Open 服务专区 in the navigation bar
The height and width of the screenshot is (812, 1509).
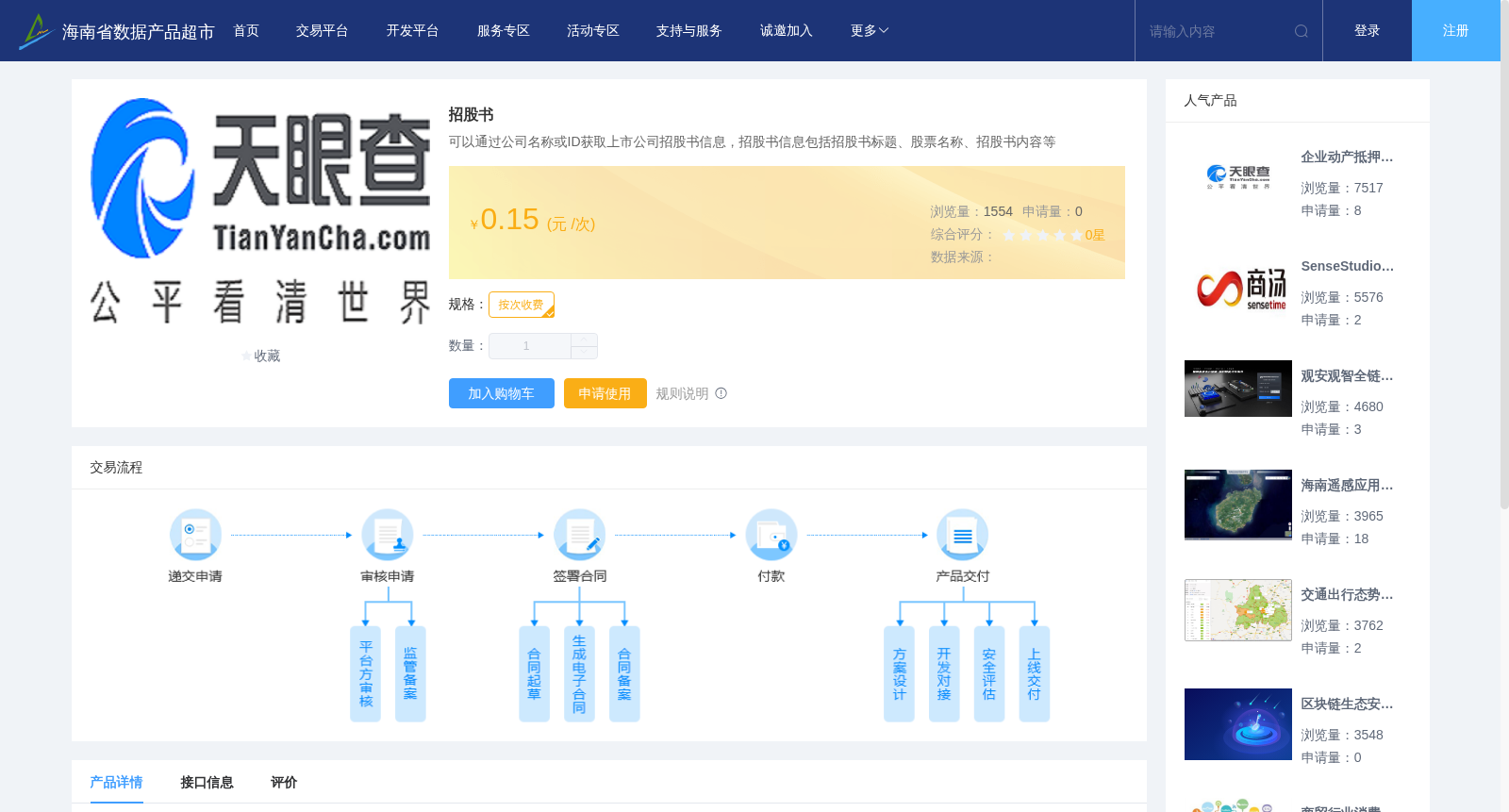(504, 31)
